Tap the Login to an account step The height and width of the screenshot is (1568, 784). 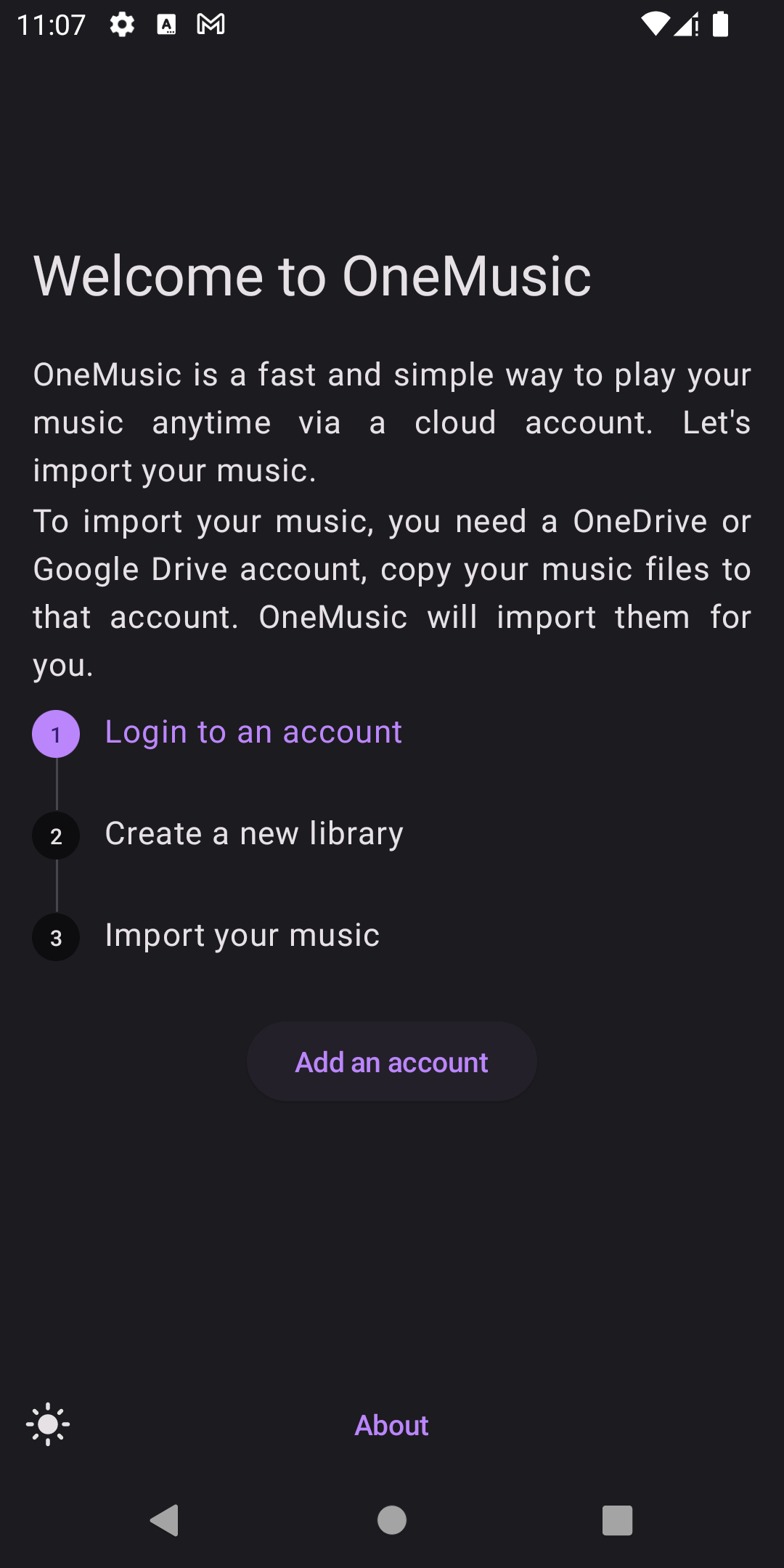tap(253, 732)
